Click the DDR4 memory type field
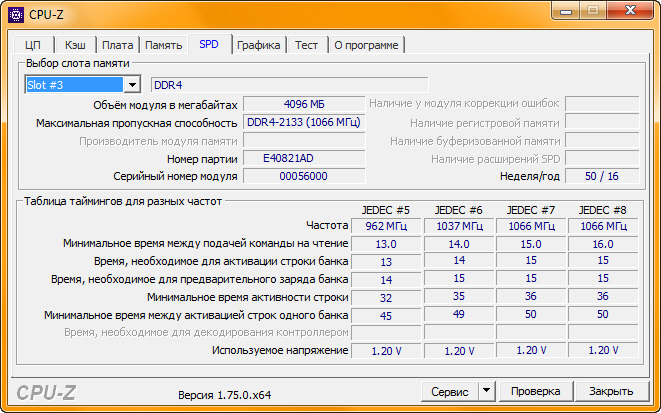This screenshot has width=661, height=413. coord(290,85)
